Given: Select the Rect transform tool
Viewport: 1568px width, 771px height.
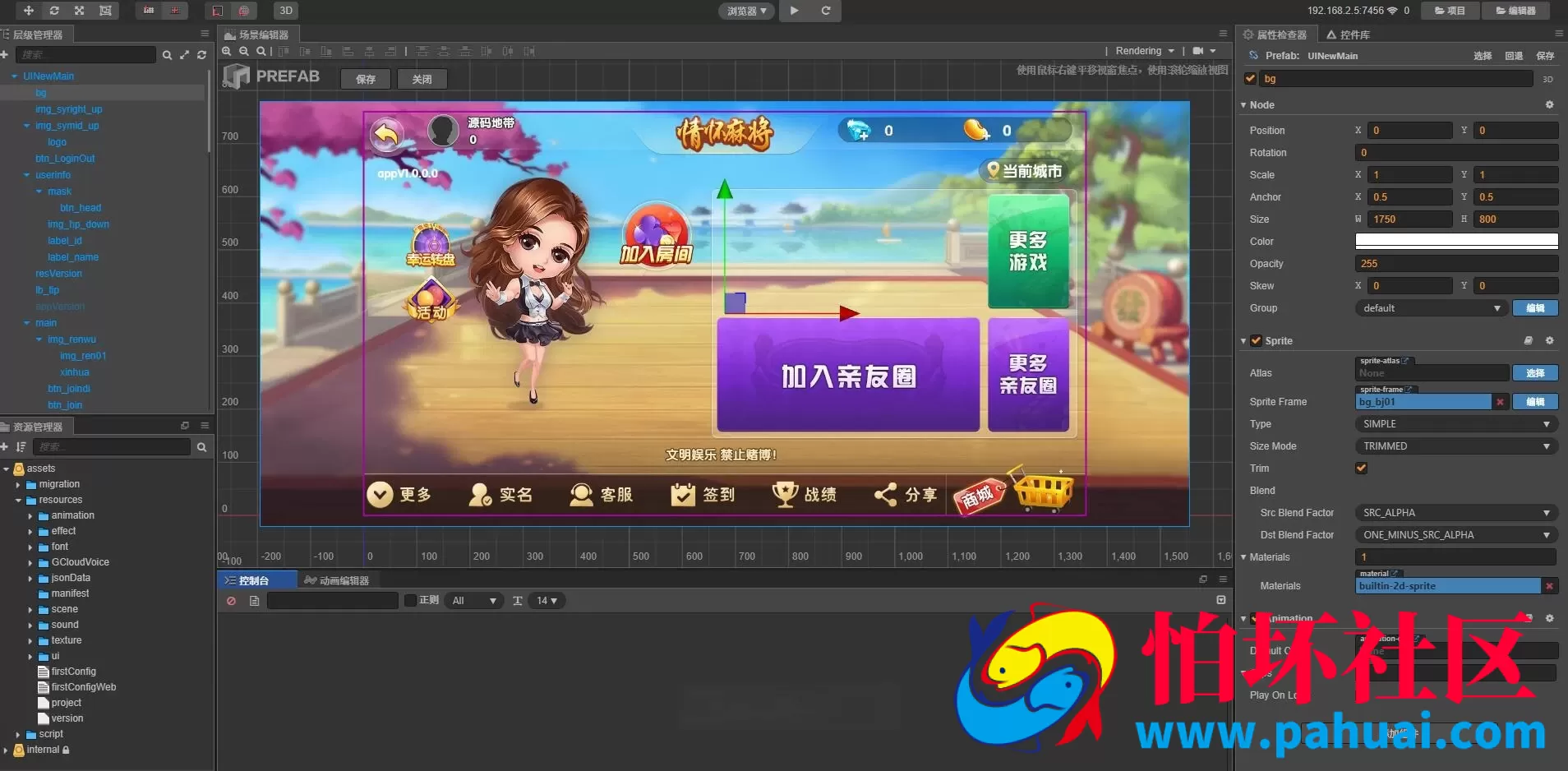Looking at the screenshot, I should (105, 11).
